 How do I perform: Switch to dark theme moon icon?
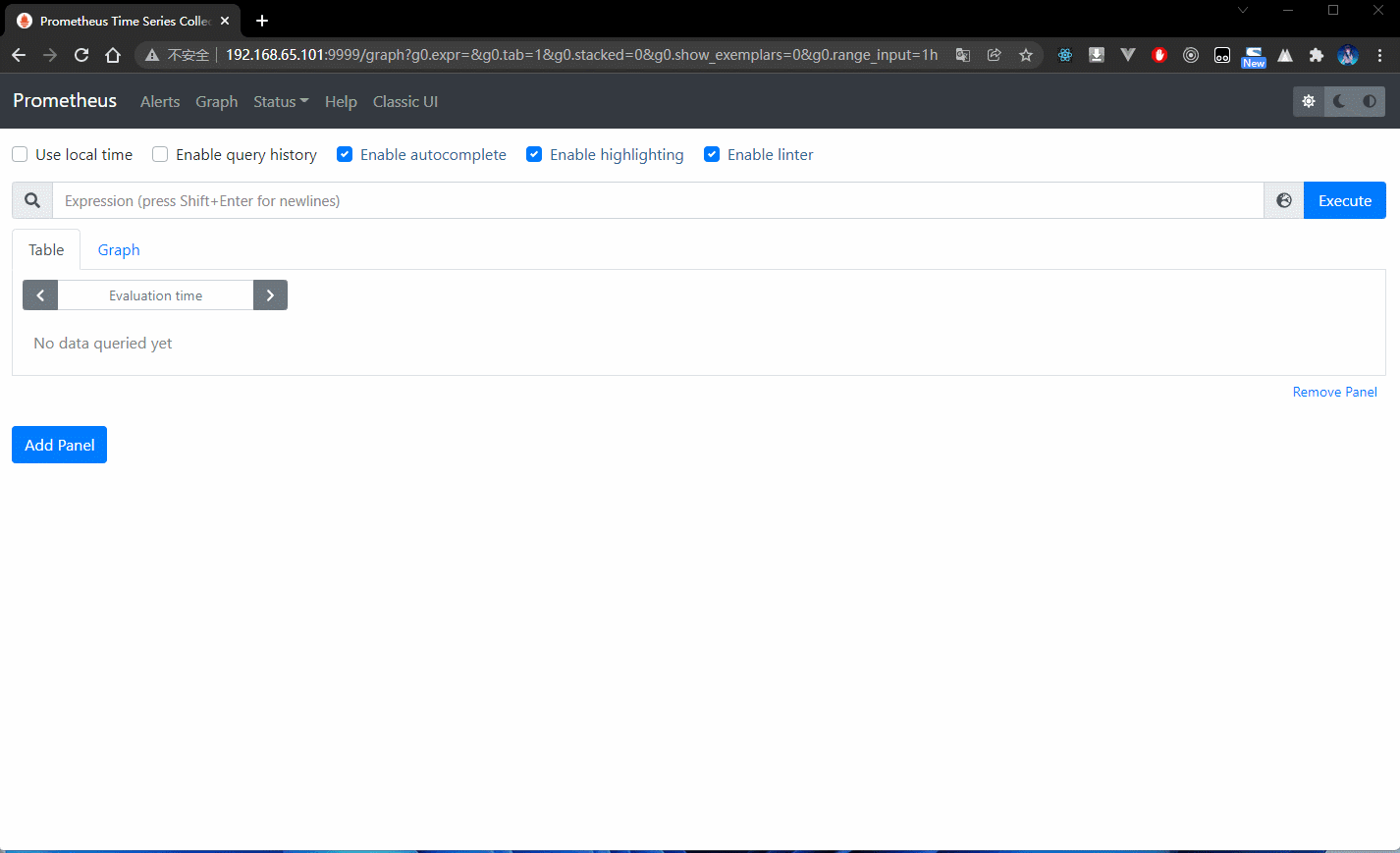click(1339, 101)
